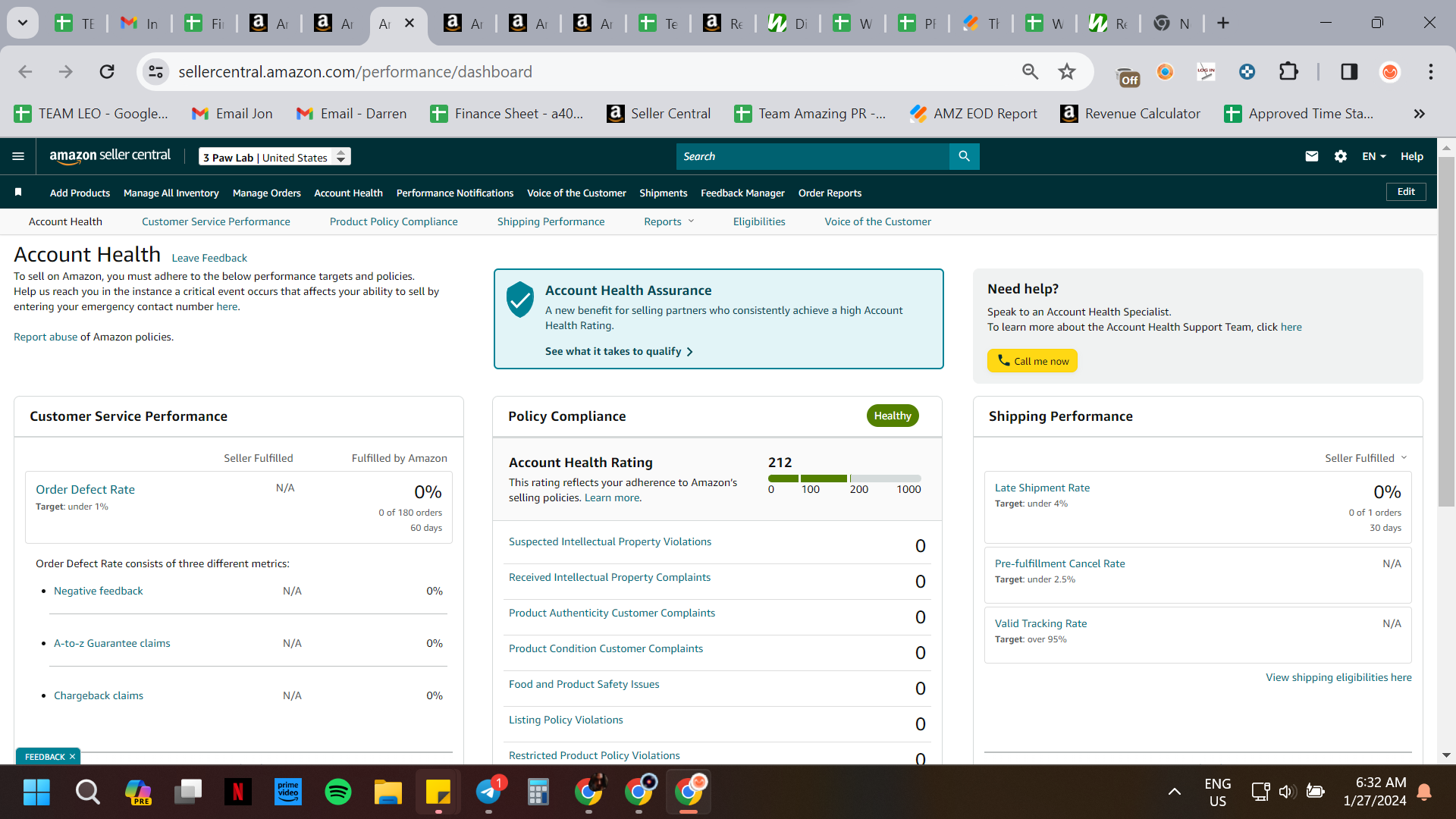1456x819 pixels.
Task: Open the browser zoom magnifier icon
Action: (x=1030, y=71)
